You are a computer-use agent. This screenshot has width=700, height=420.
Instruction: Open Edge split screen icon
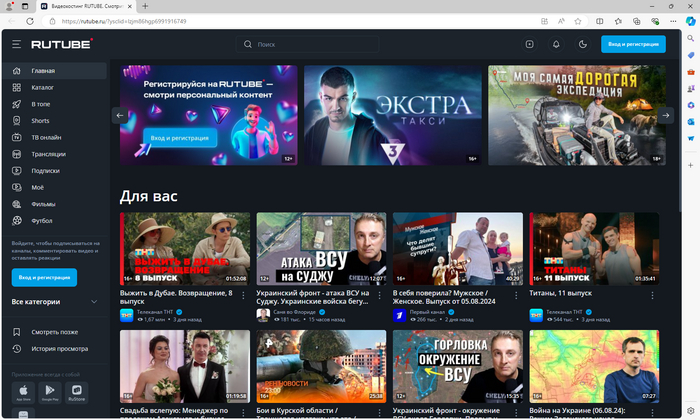tap(600, 21)
